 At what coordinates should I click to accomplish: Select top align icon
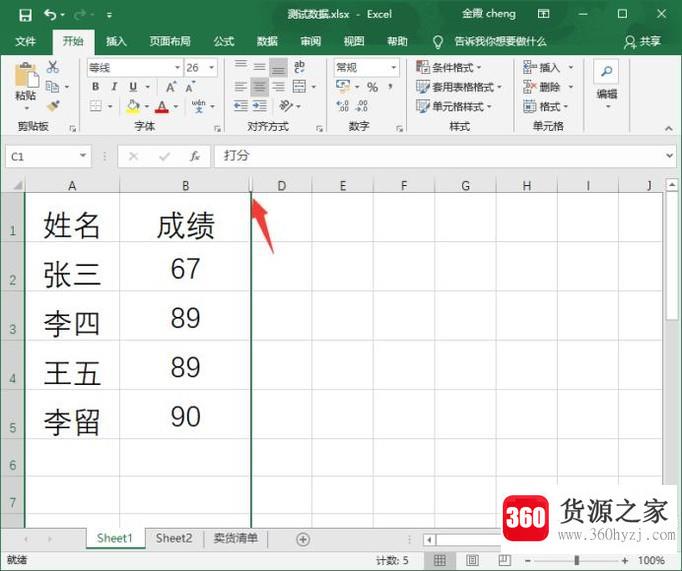pyautogui.click(x=241, y=67)
